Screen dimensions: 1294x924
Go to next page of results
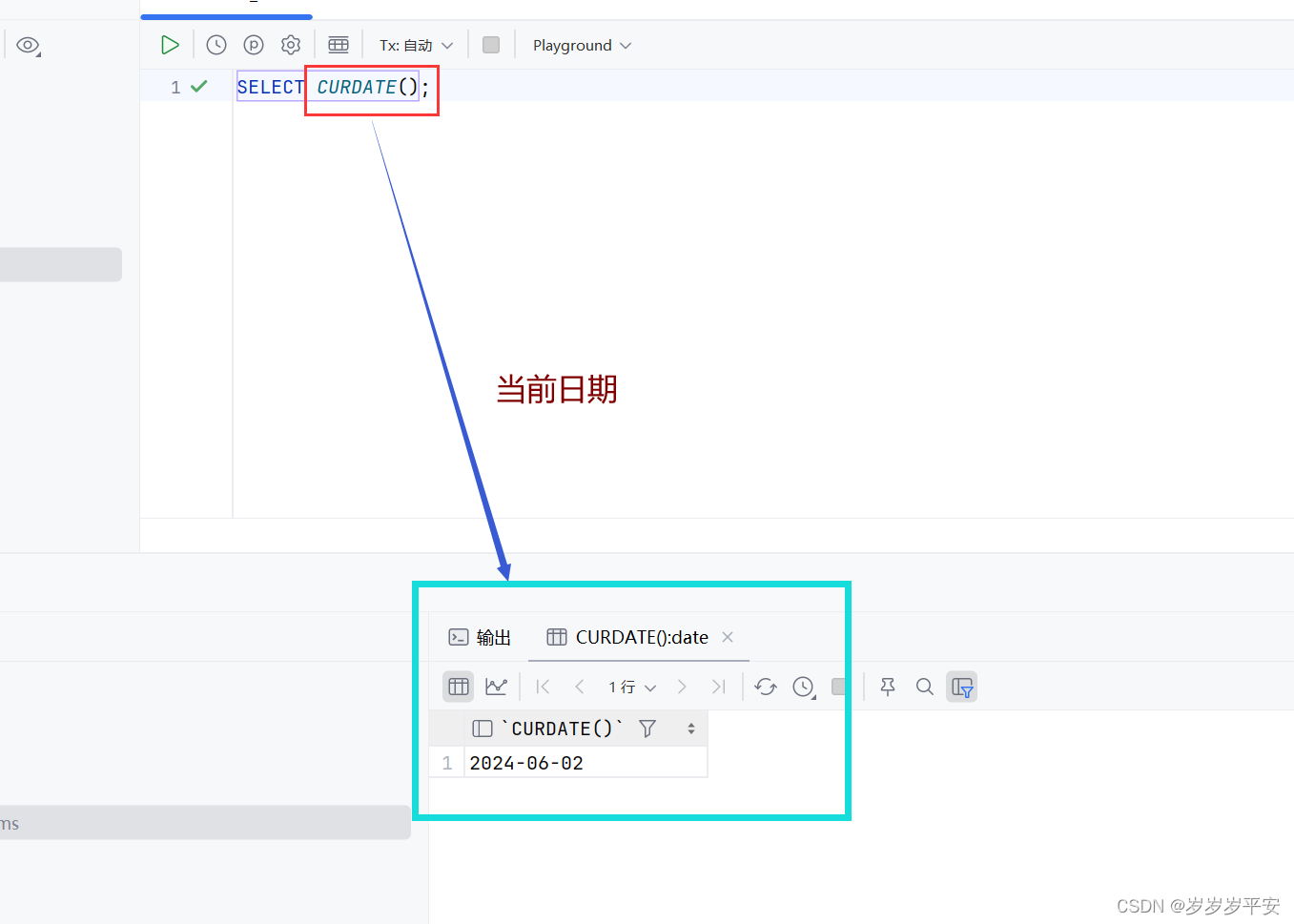[x=682, y=687]
